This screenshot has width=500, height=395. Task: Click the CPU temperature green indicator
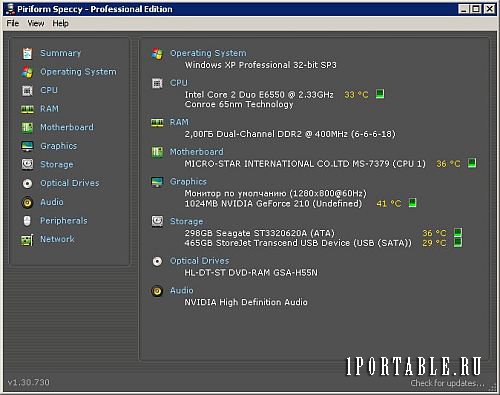click(x=380, y=94)
